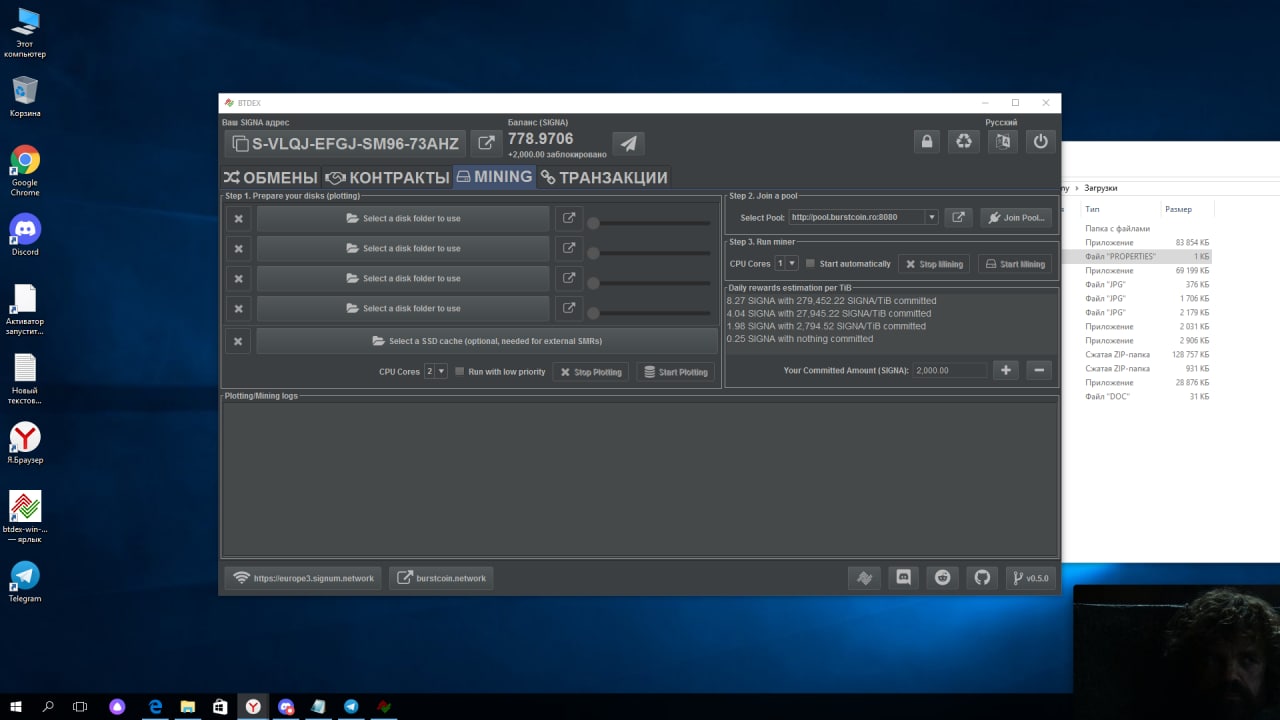Open the burstcoin.network explorer link button

tap(441, 578)
